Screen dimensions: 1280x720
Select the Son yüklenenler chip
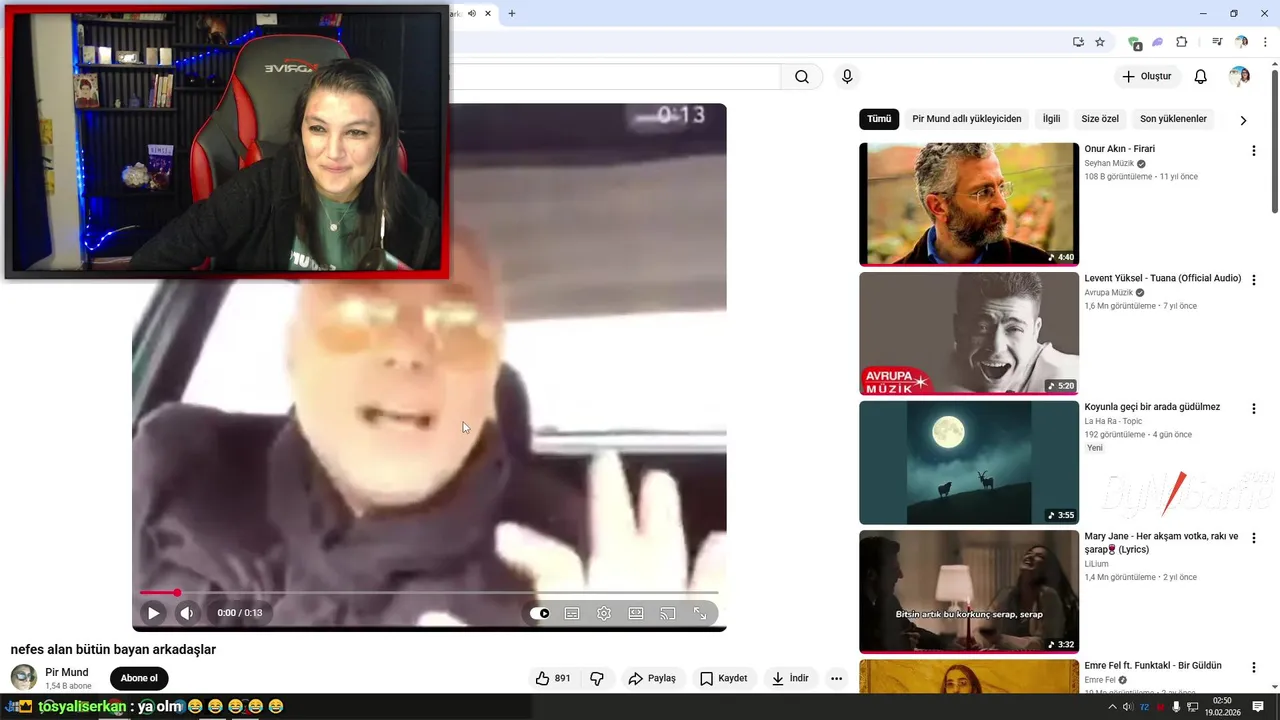1173,119
